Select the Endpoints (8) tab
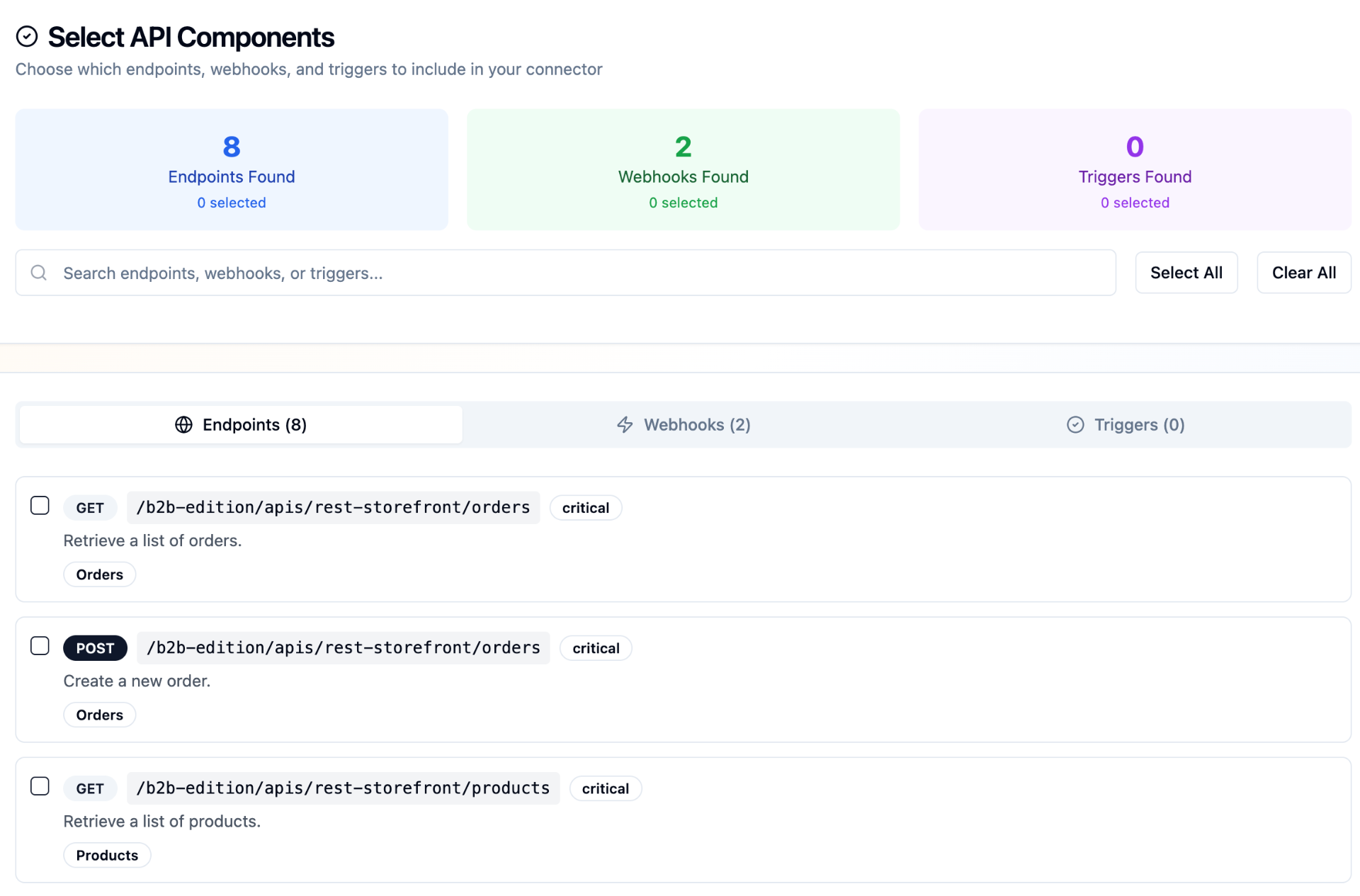This screenshot has width=1360, height=896. 240,424
